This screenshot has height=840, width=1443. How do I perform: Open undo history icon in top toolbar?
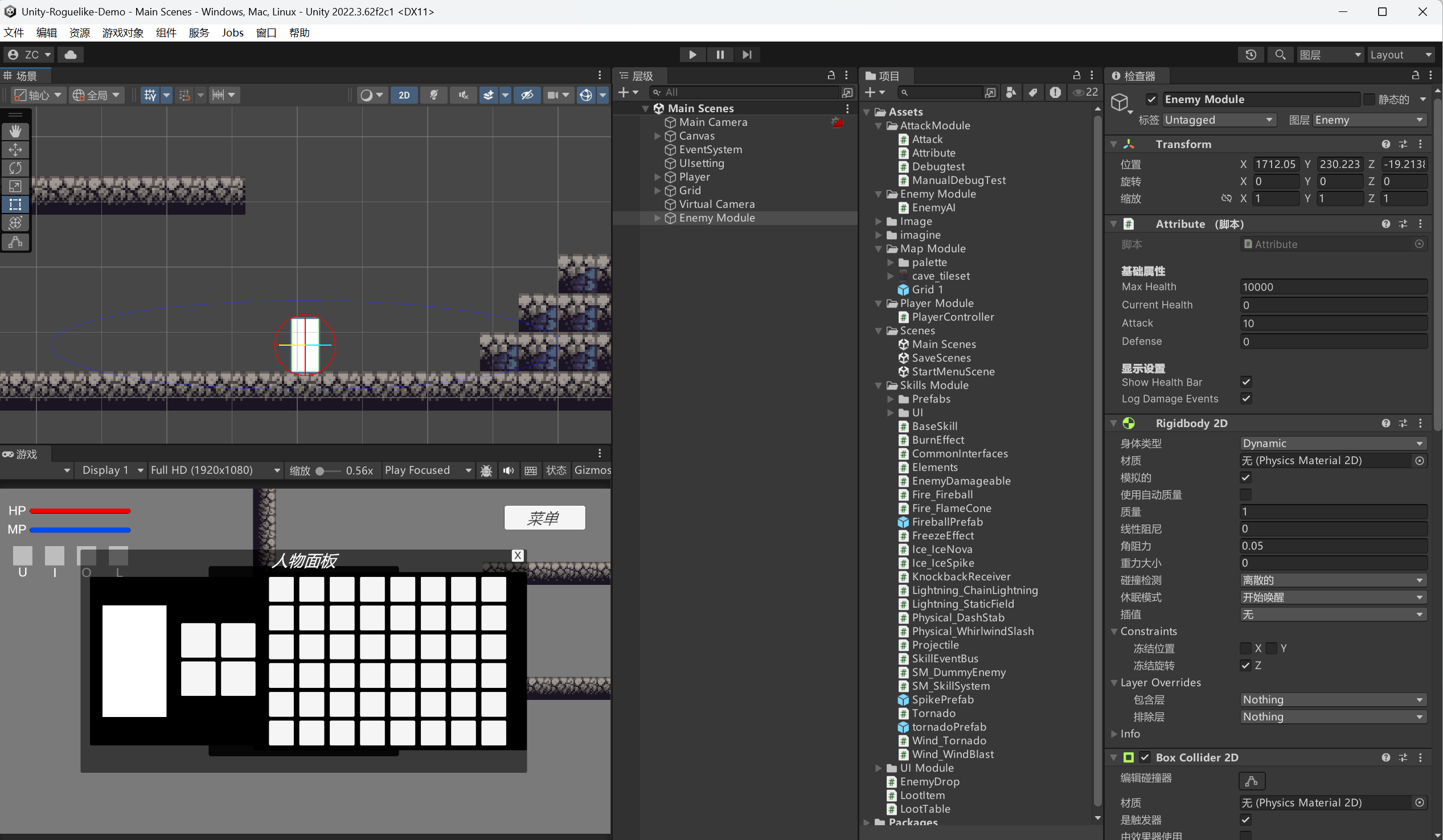point(1250,55)
